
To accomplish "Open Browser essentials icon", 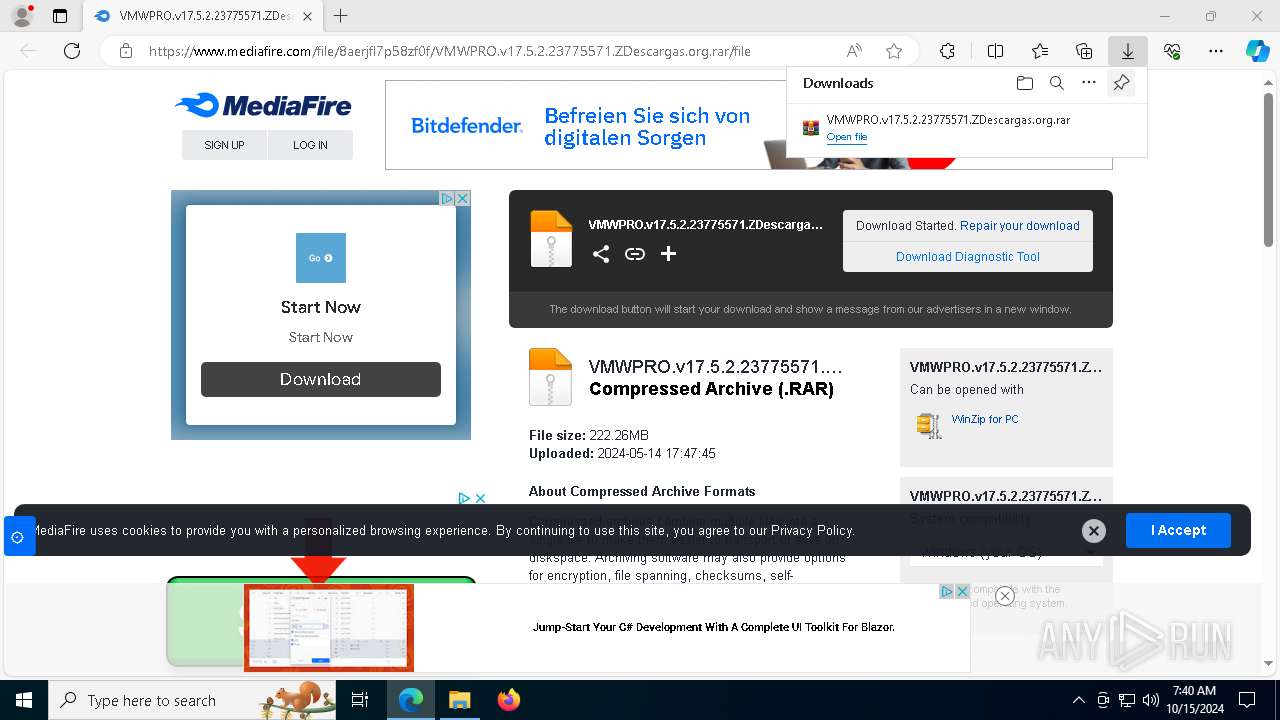I will point(1172,51).
